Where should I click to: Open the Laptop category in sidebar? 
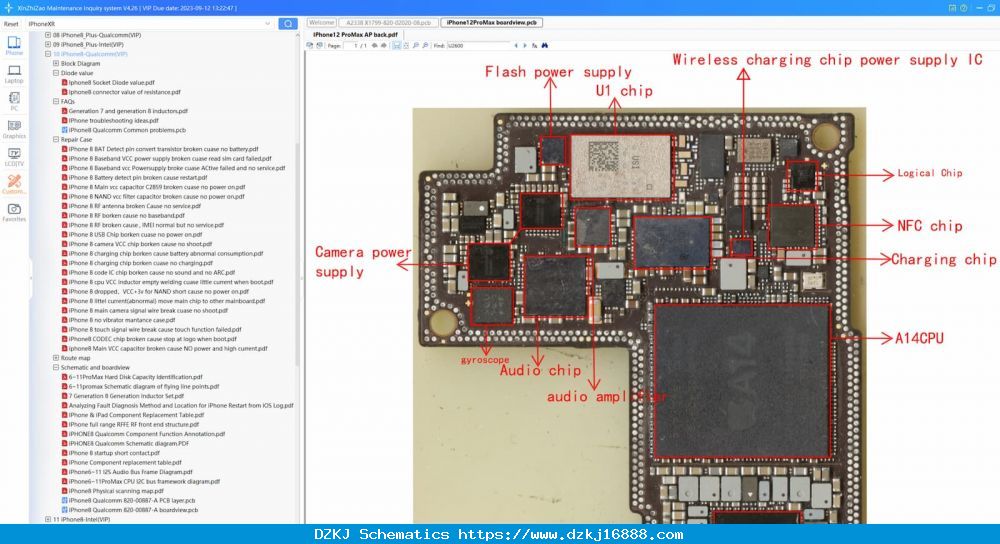[x=14, y=74]
